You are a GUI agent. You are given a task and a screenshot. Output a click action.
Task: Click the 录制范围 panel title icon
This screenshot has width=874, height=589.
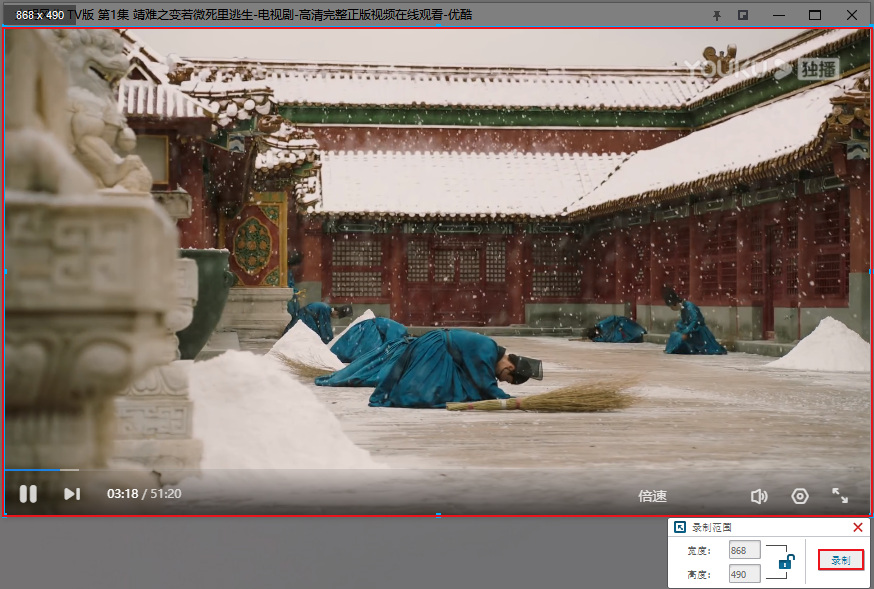pyautogui.click(x=680, y=527)
